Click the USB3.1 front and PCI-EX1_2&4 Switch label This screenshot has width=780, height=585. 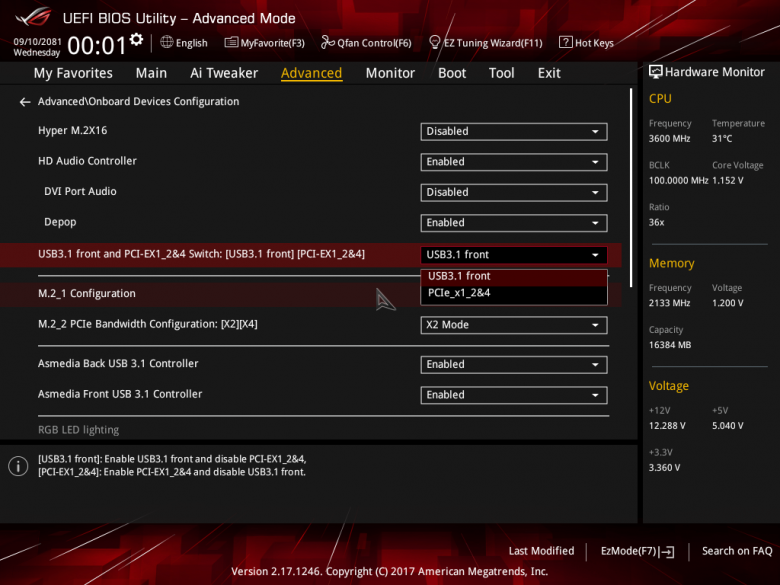point(201,254)
